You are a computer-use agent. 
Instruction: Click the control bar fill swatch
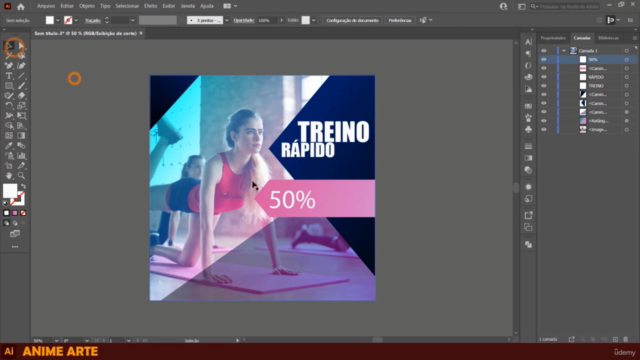point(49,20)
